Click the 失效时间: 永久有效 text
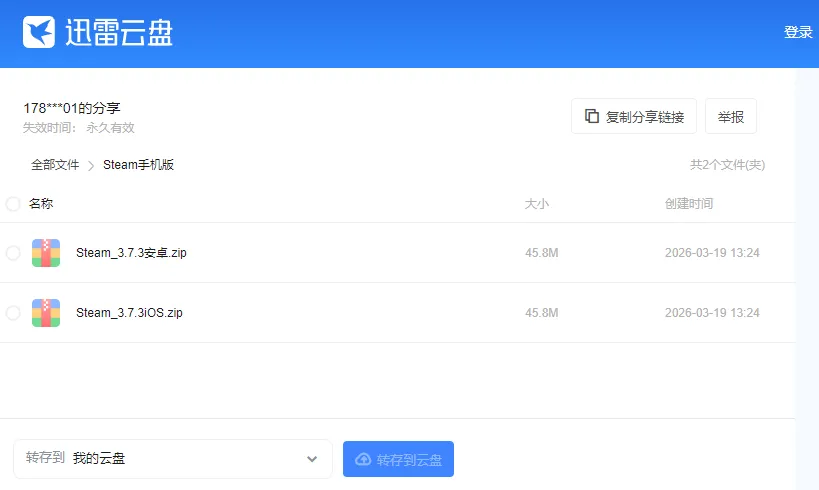 (79, 128)
